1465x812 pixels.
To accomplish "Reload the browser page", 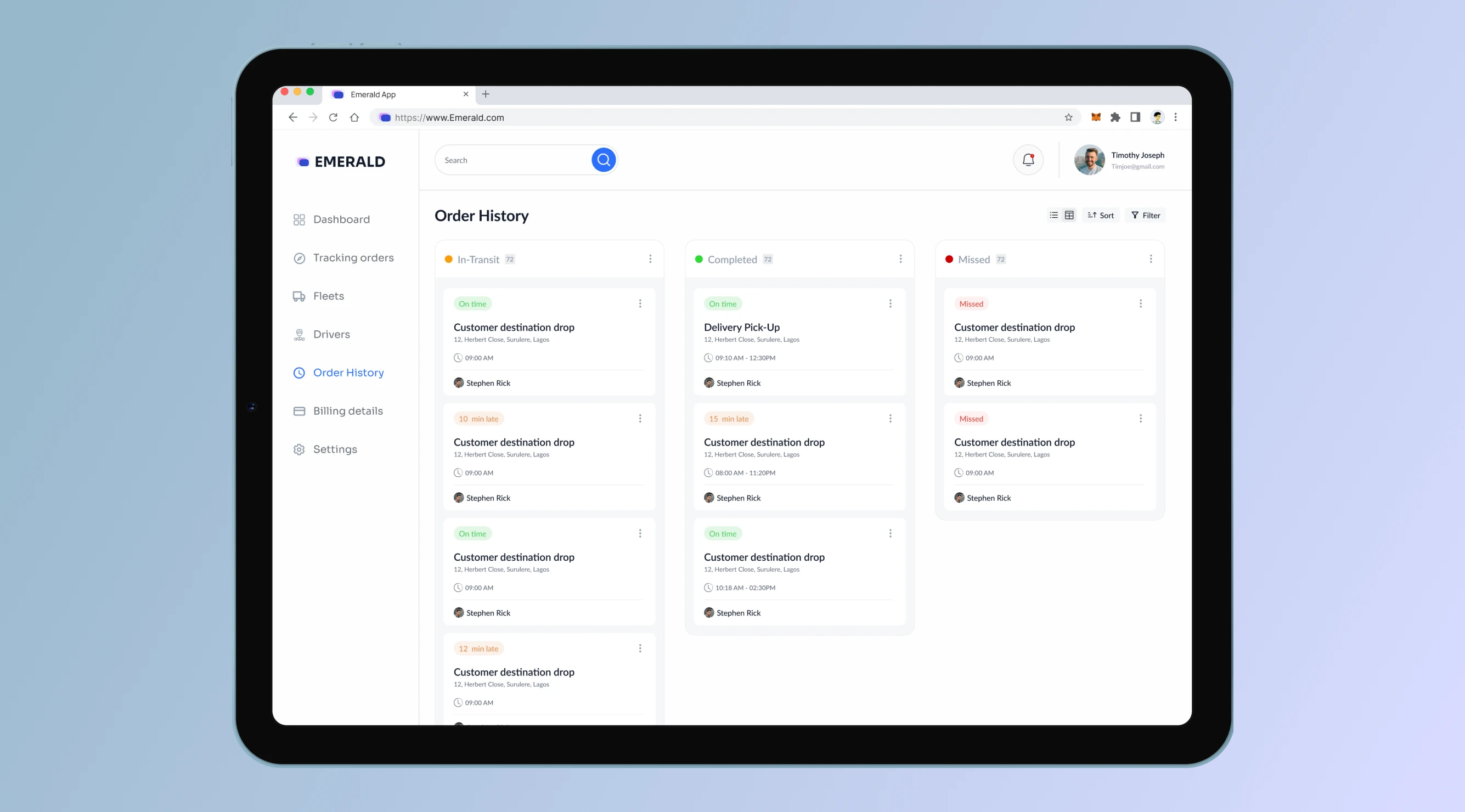I will [x=333, y=117].
